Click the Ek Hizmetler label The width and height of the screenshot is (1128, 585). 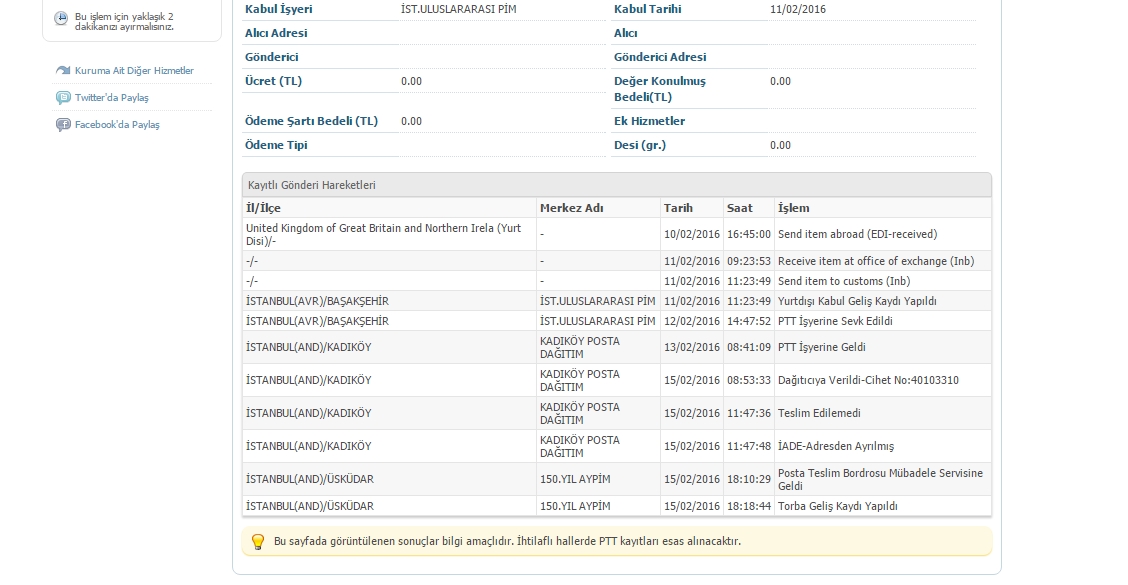(649, 121)
